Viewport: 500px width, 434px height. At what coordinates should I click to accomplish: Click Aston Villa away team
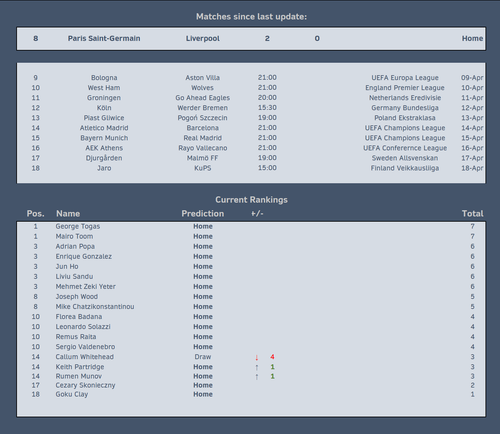click(203, 78)
